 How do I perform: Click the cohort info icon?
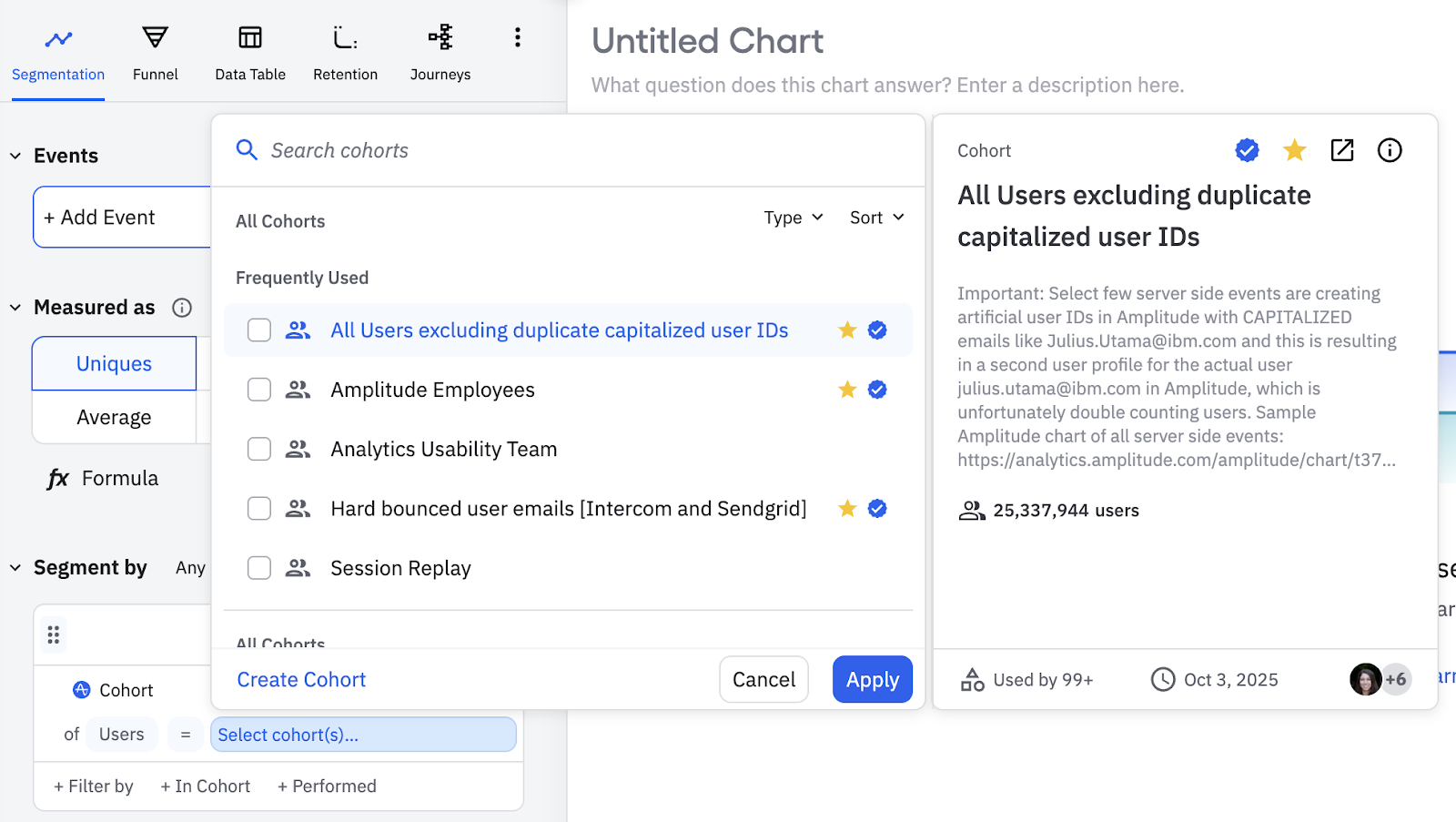pyautogui.click(x=1390, y=150)
